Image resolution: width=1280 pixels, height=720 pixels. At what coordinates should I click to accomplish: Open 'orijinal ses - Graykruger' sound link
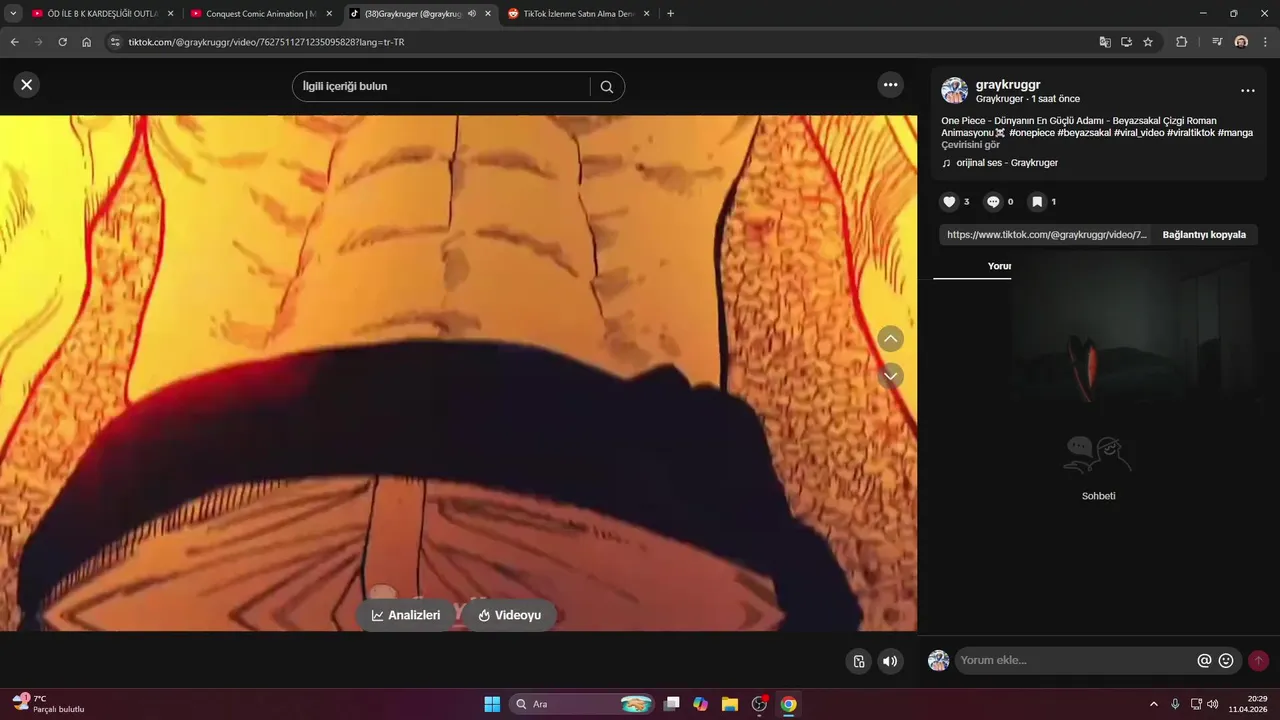(x=1006, y=163)
